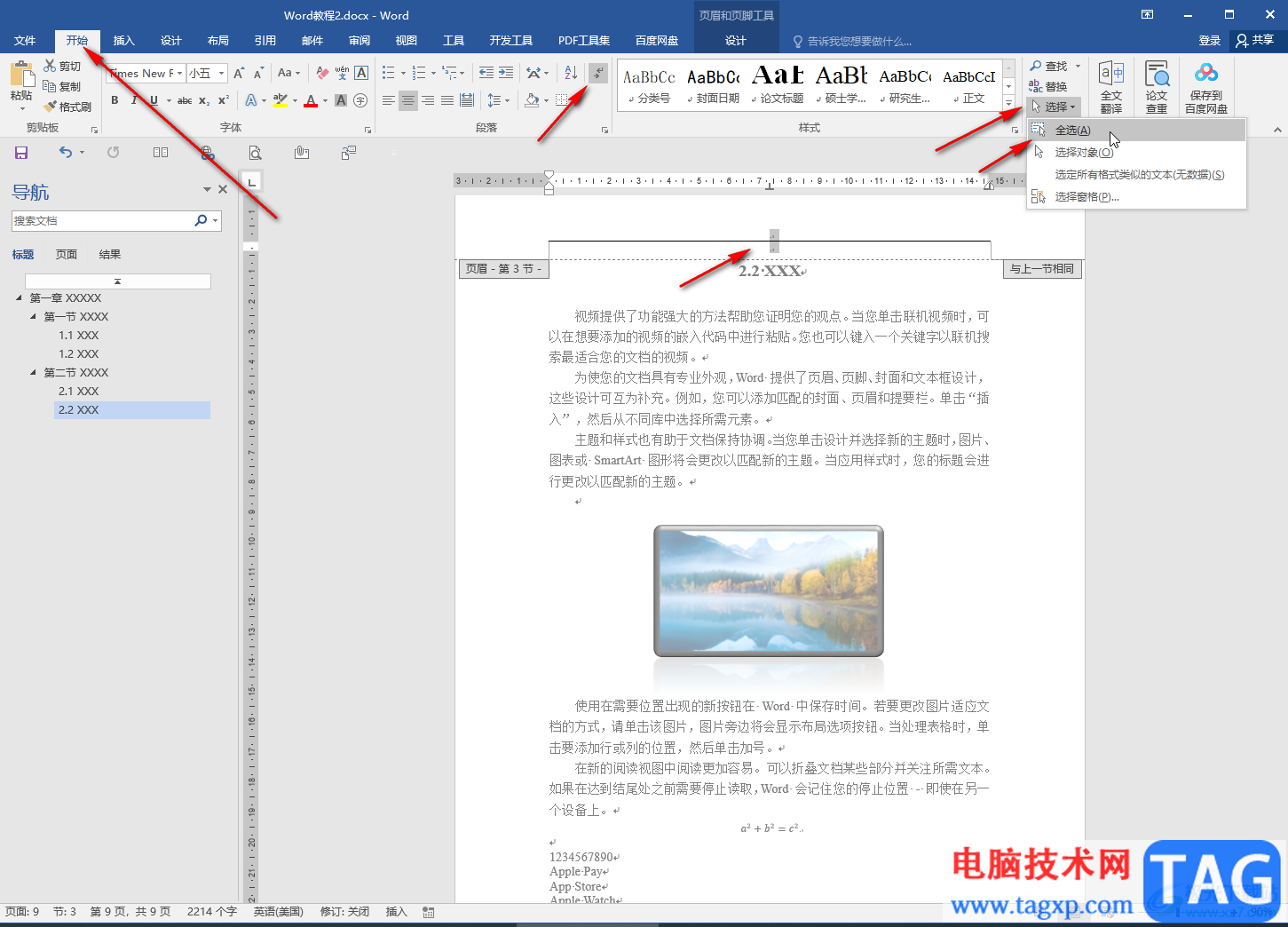Apply enclosed character icon

pyautogui.click(x=360, y=100)
